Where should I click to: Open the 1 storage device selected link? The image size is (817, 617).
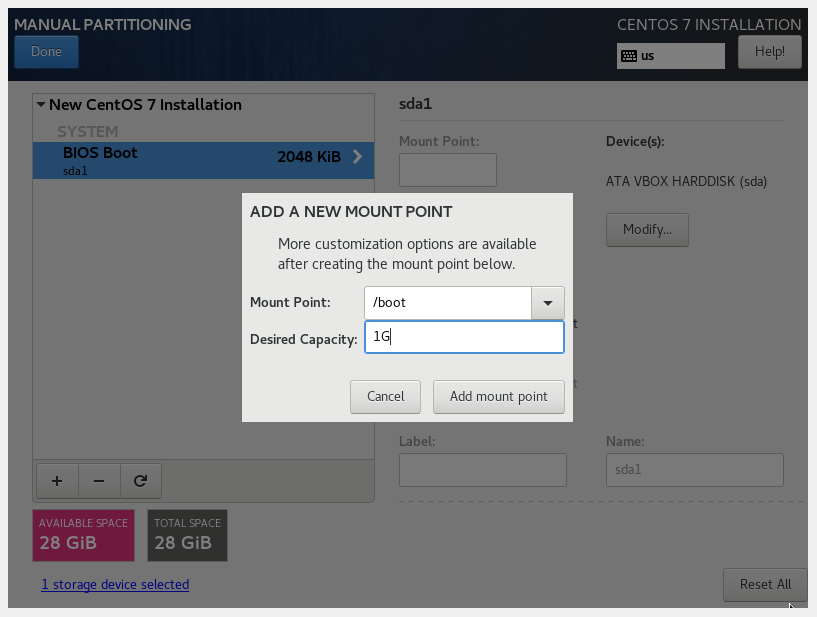[x=115, y=584]
